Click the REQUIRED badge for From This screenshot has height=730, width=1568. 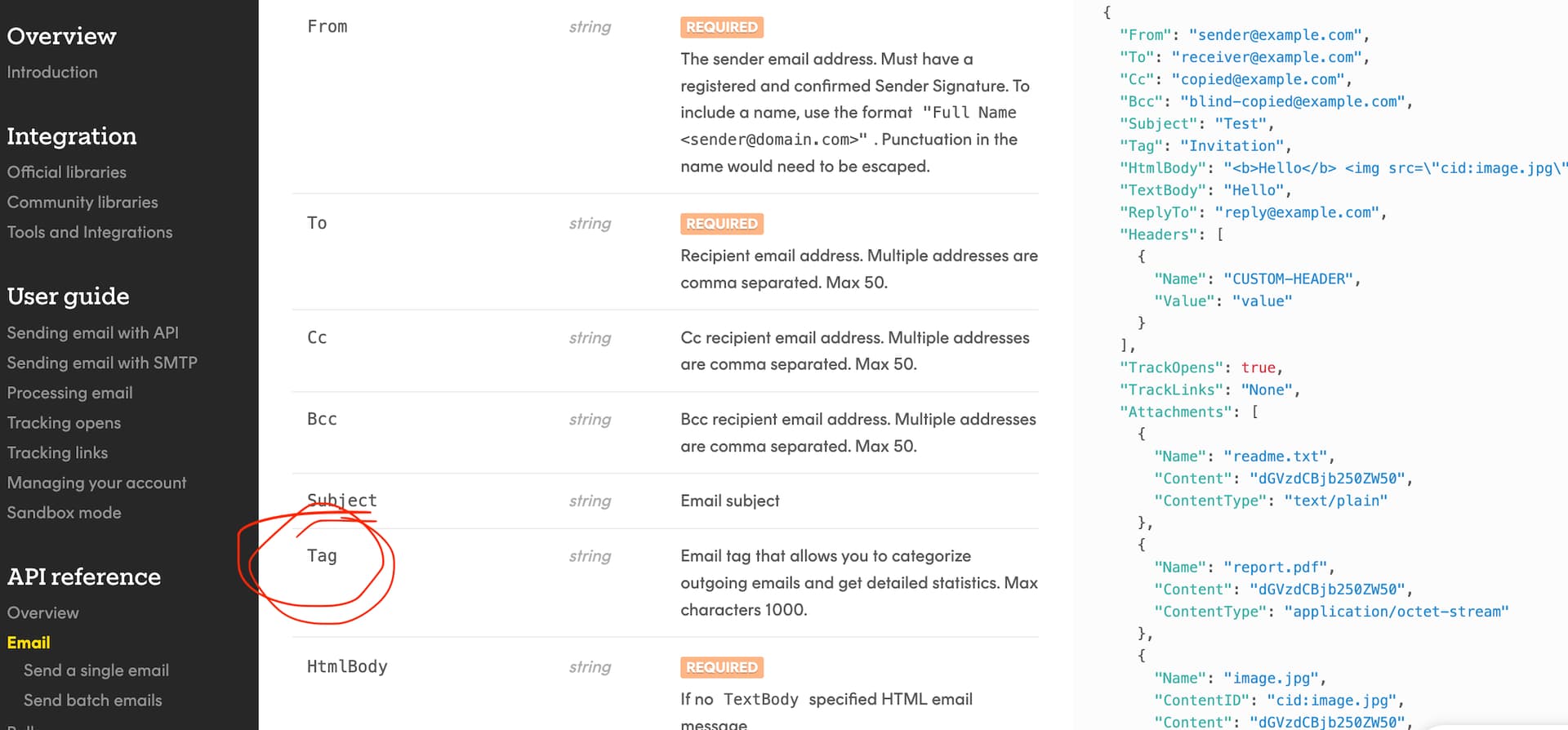(x=722, y=27)
